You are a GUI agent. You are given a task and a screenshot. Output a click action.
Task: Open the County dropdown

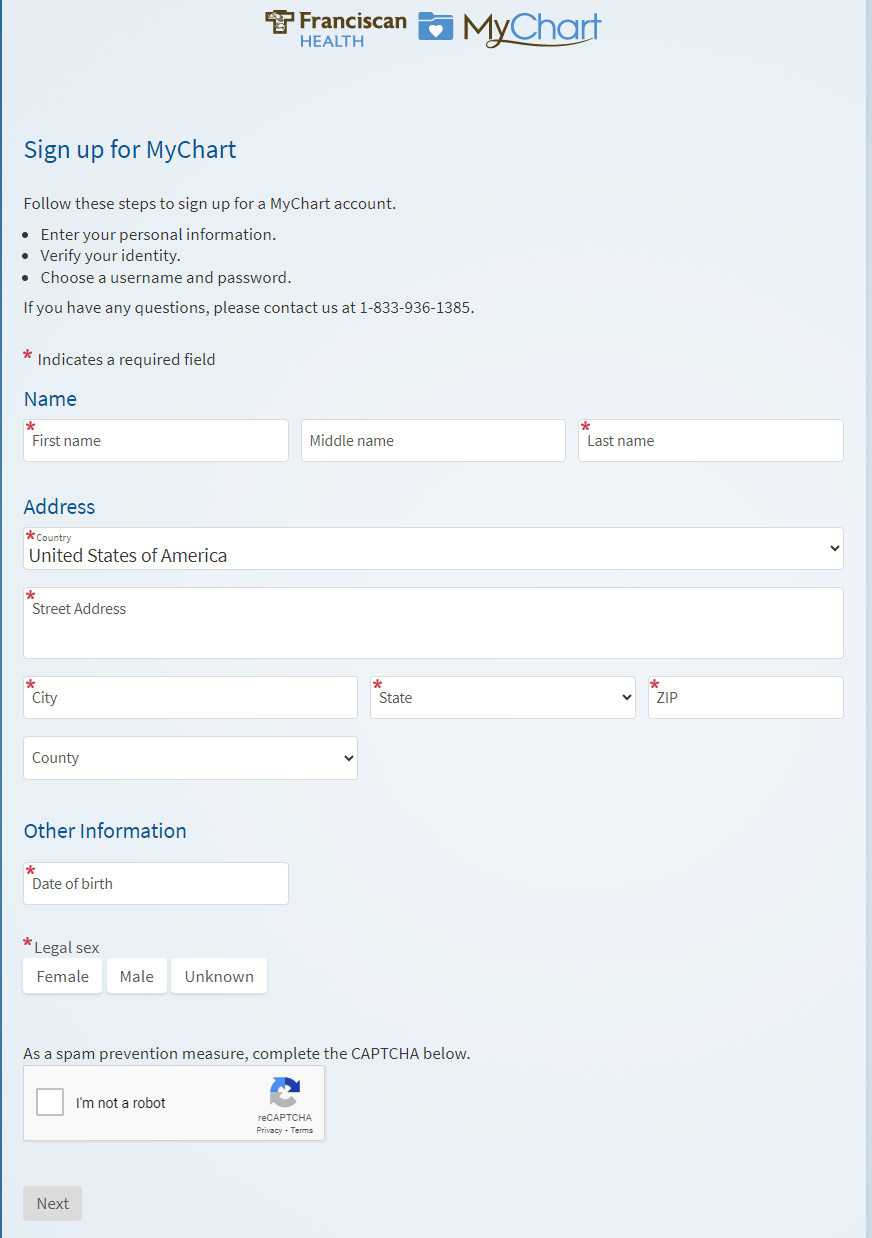coord(190,758)
